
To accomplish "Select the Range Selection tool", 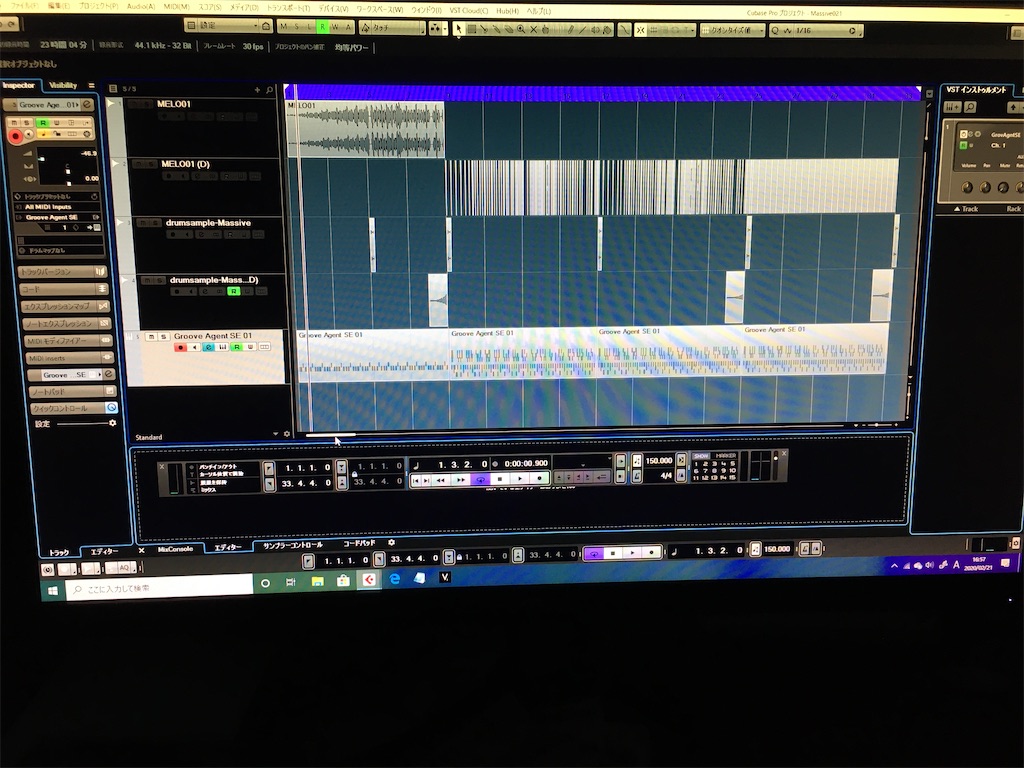I will click(472, 29).
